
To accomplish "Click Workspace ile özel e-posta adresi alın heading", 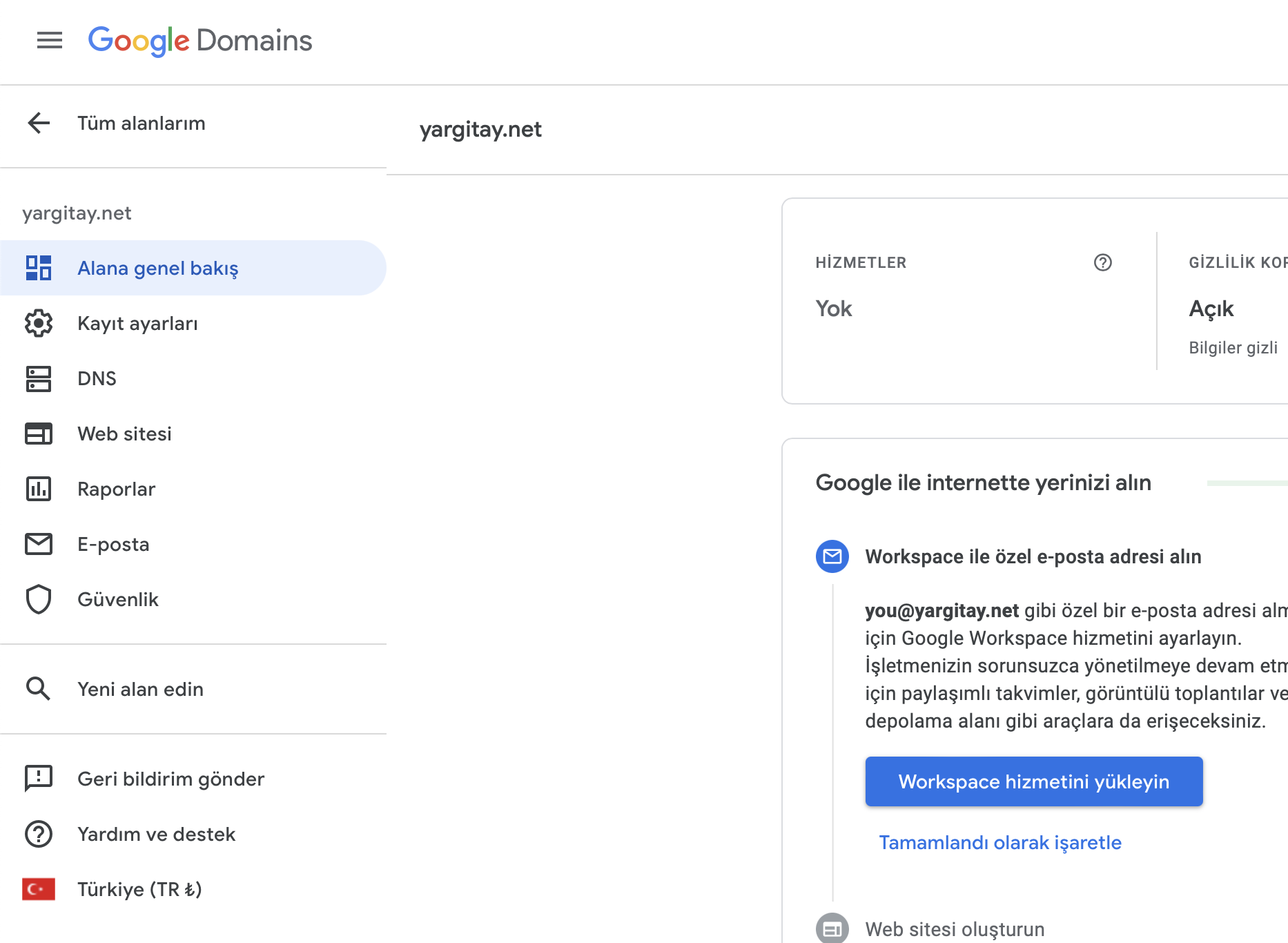I will [1033, 556].
